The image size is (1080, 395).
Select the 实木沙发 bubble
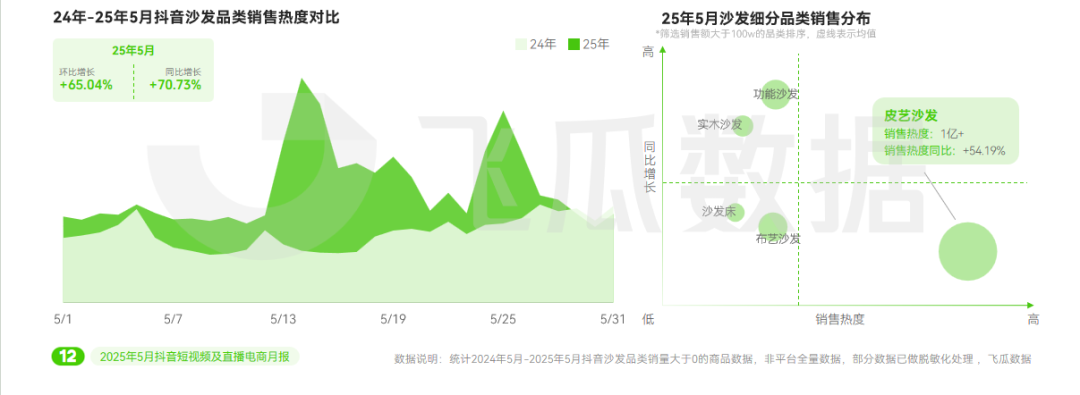[741, 125]
